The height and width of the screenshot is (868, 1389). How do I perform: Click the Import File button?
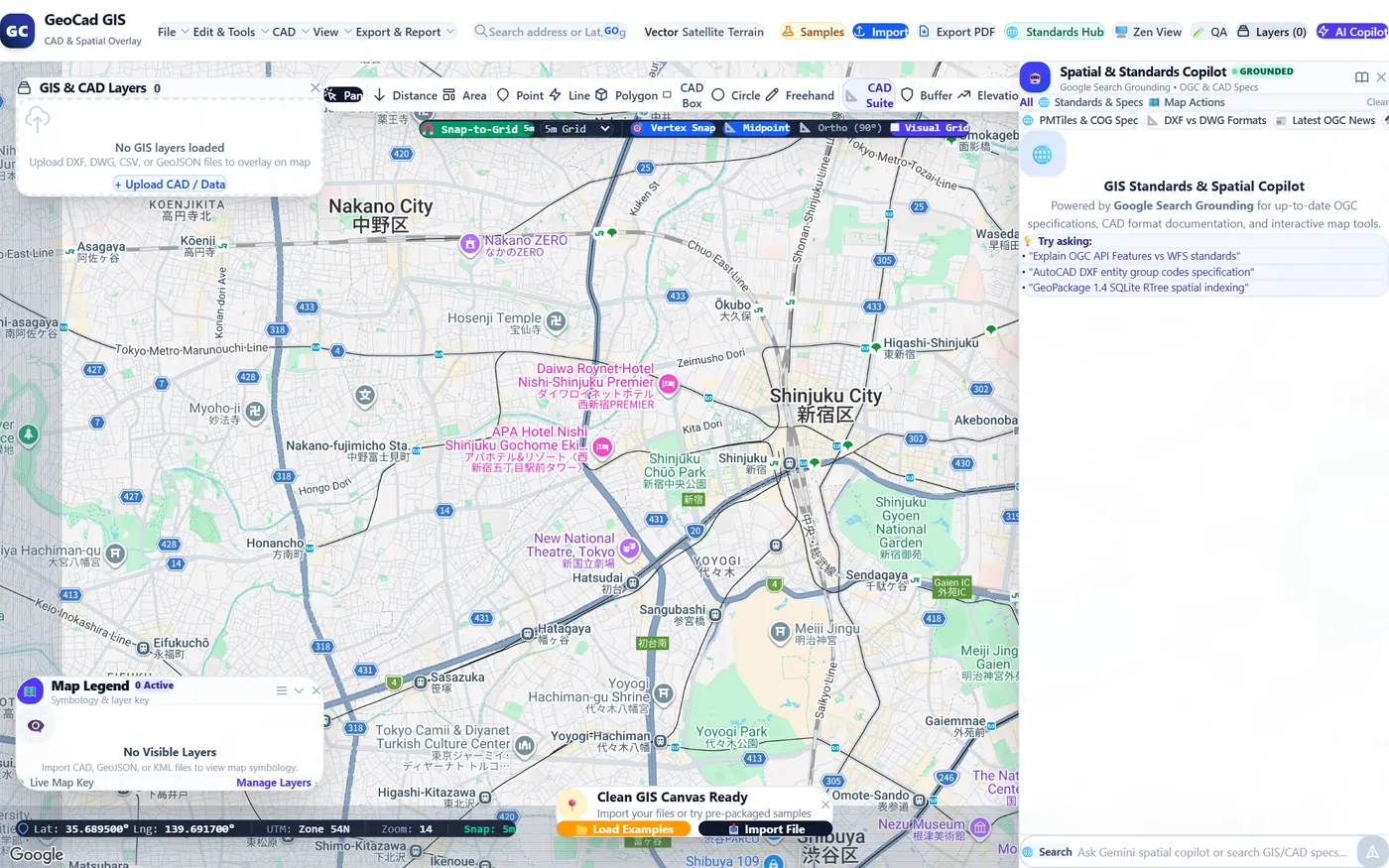(x=766, y=829)
